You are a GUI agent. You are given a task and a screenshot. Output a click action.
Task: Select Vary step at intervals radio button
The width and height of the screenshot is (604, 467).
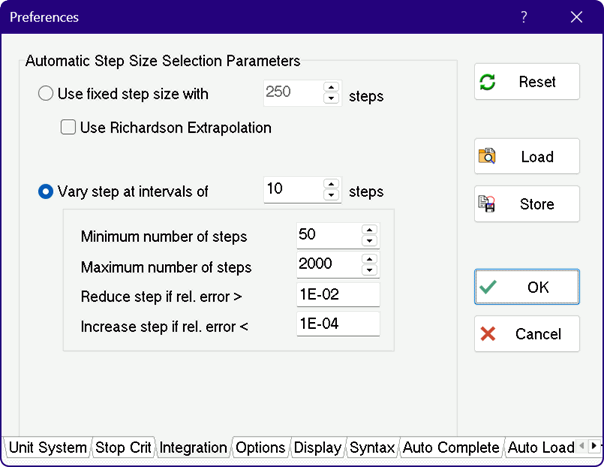(x=46, y=191)
